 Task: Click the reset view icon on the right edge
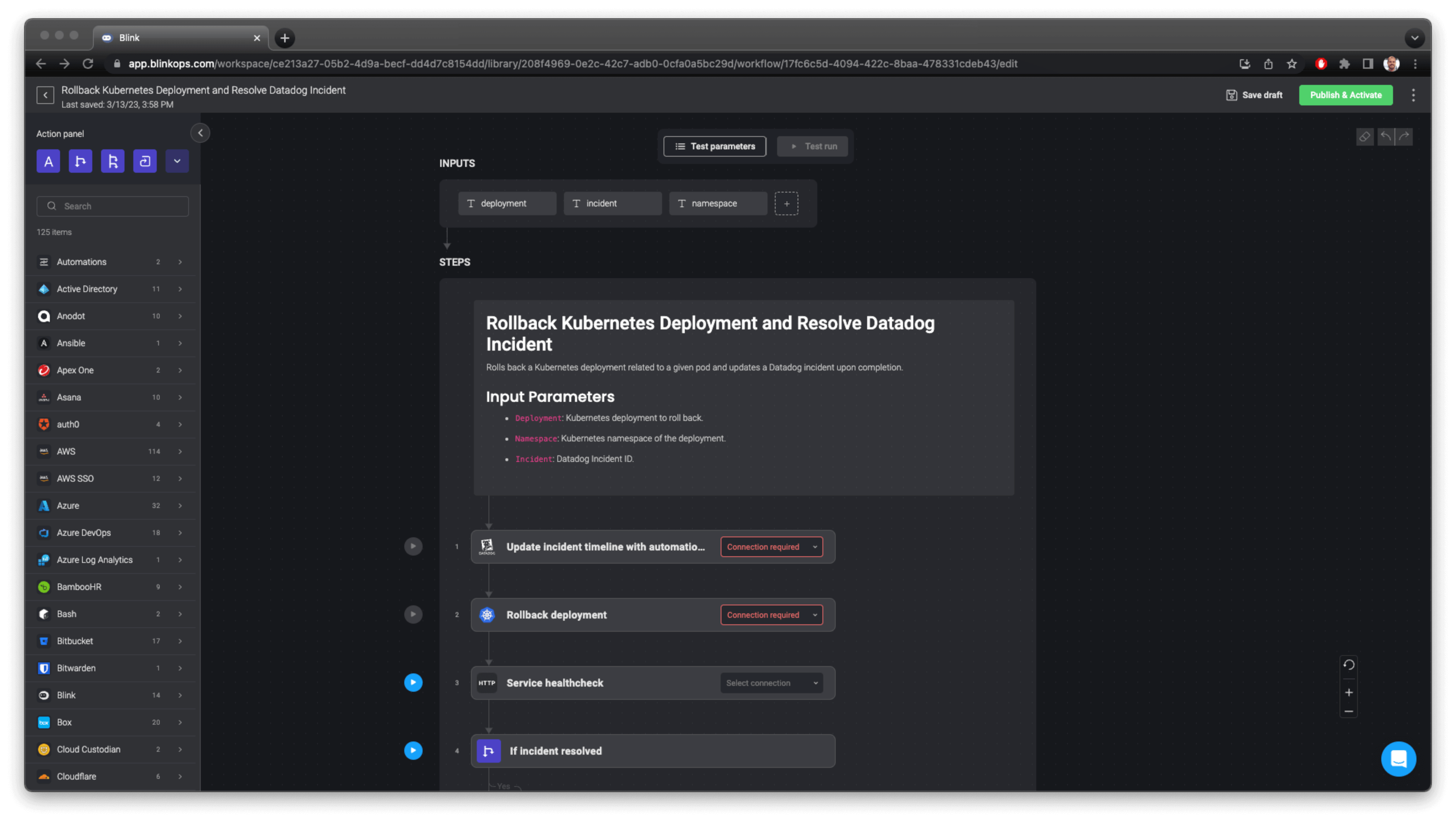tap(1349, 664)
